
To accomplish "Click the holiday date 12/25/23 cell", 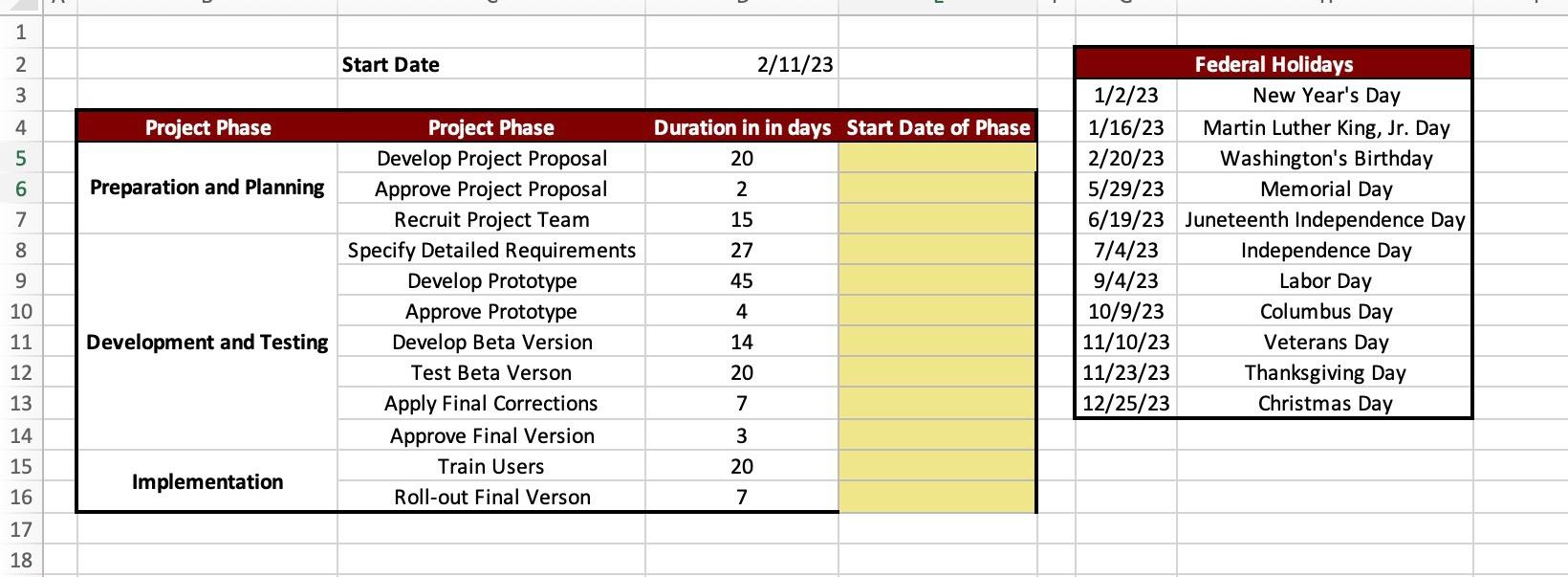I will pos(1123,403).
